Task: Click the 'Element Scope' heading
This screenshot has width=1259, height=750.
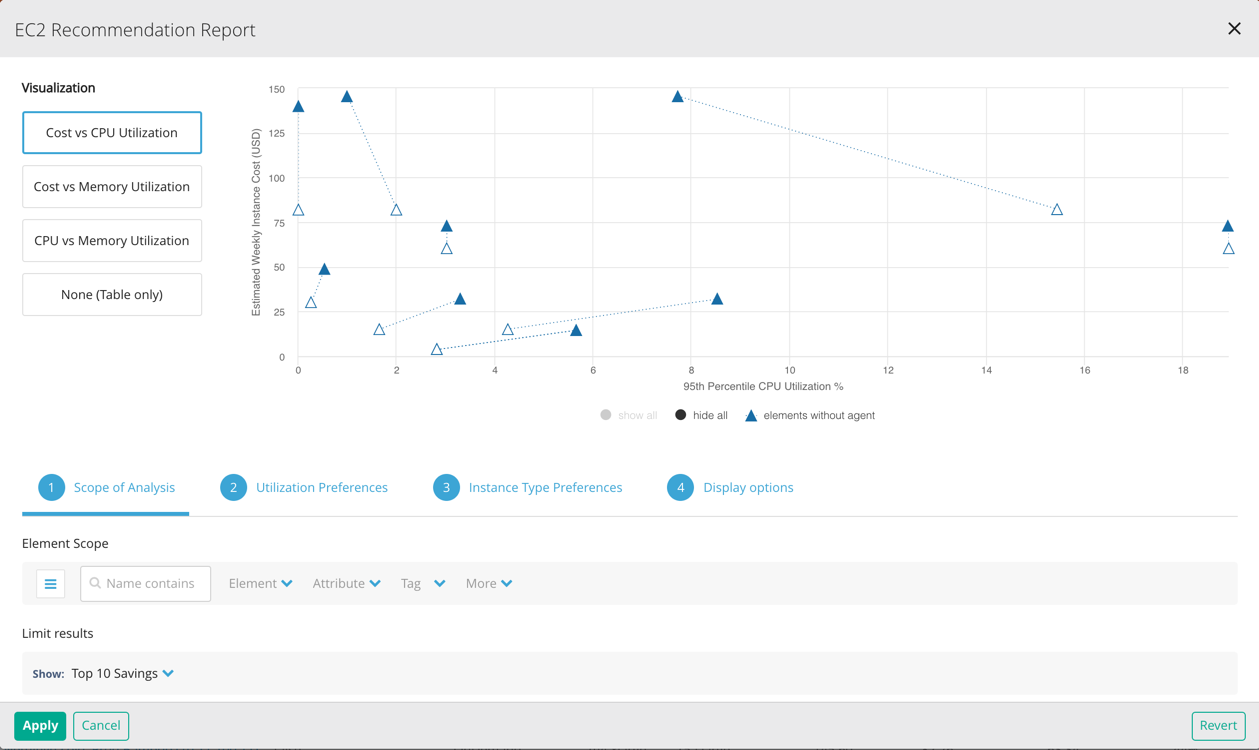Action: pyautogui.click(x=65, y=544)
